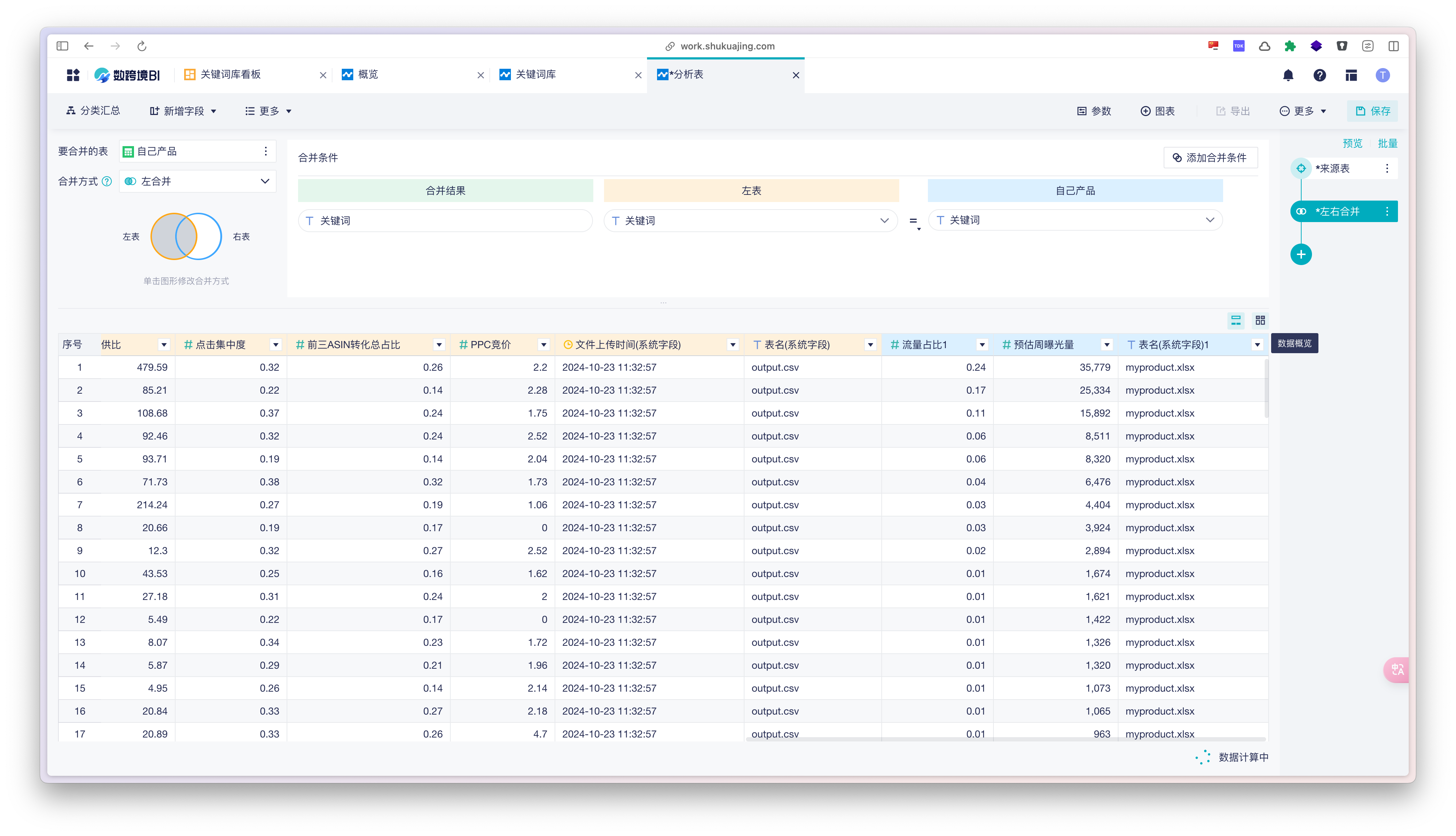Click the 预览 link
Viewport: 1456px width, 836px height.
(x=1352, y=143)
